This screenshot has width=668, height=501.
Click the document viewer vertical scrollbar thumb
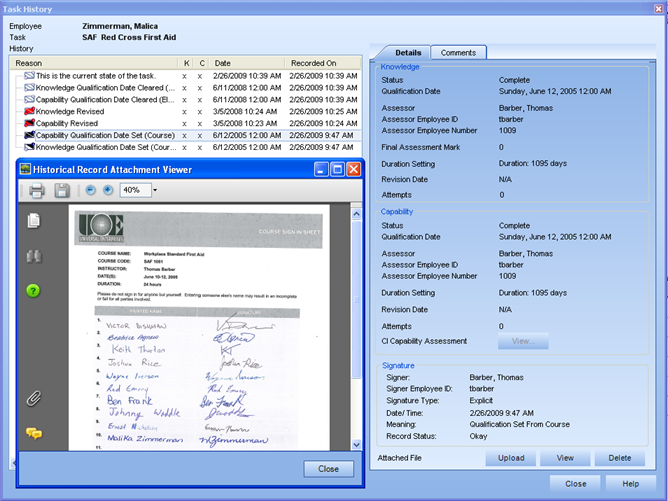coord(357,299)
